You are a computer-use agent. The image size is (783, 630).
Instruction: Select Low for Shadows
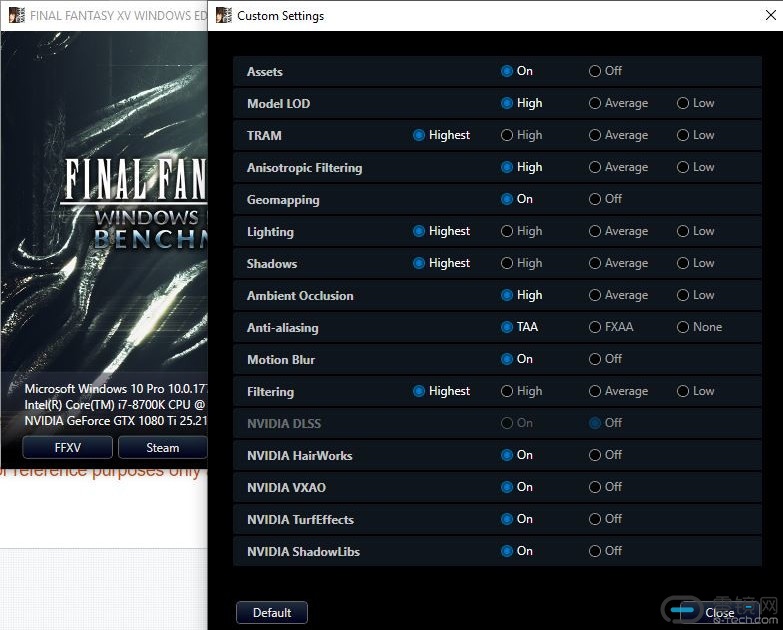[683, 263]
